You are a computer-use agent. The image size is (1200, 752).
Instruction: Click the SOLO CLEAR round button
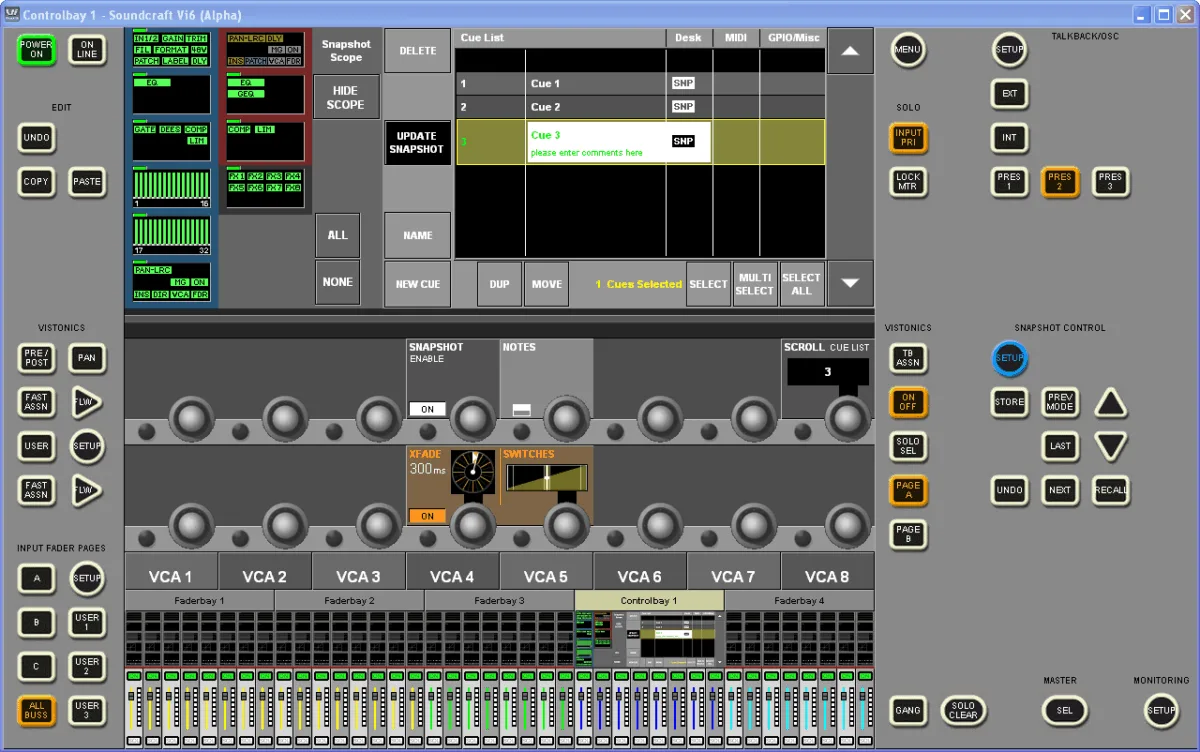963,710
